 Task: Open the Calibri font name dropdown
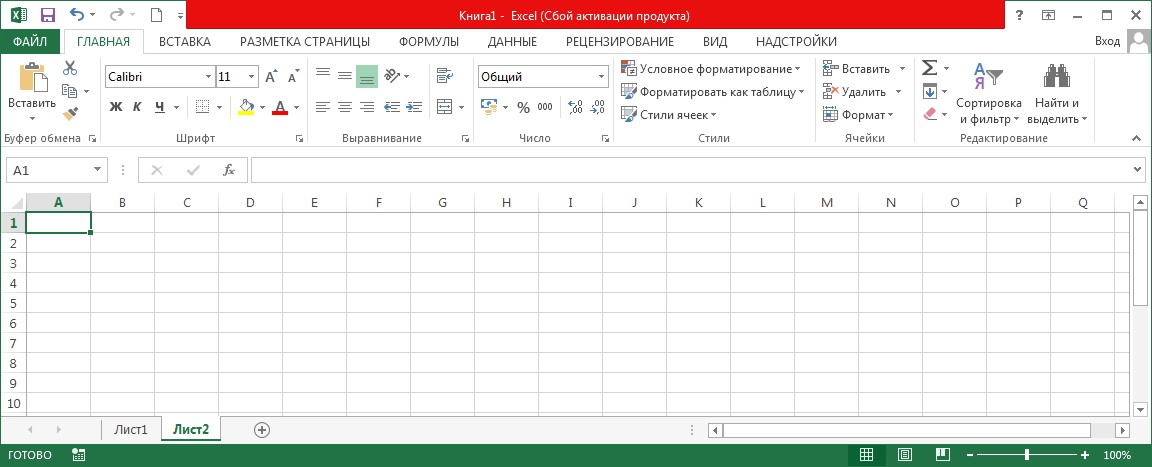209,77
